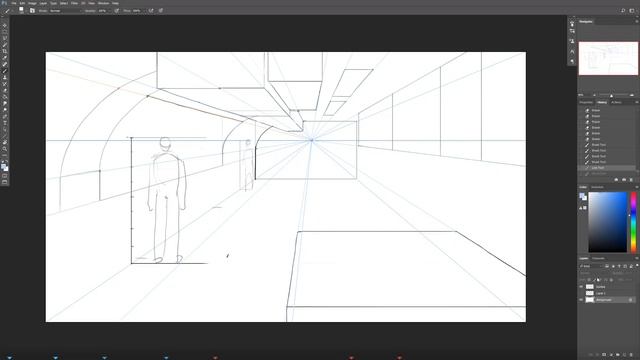
Task: Click the Navigator zoom out button
Action: coord(594,95)
